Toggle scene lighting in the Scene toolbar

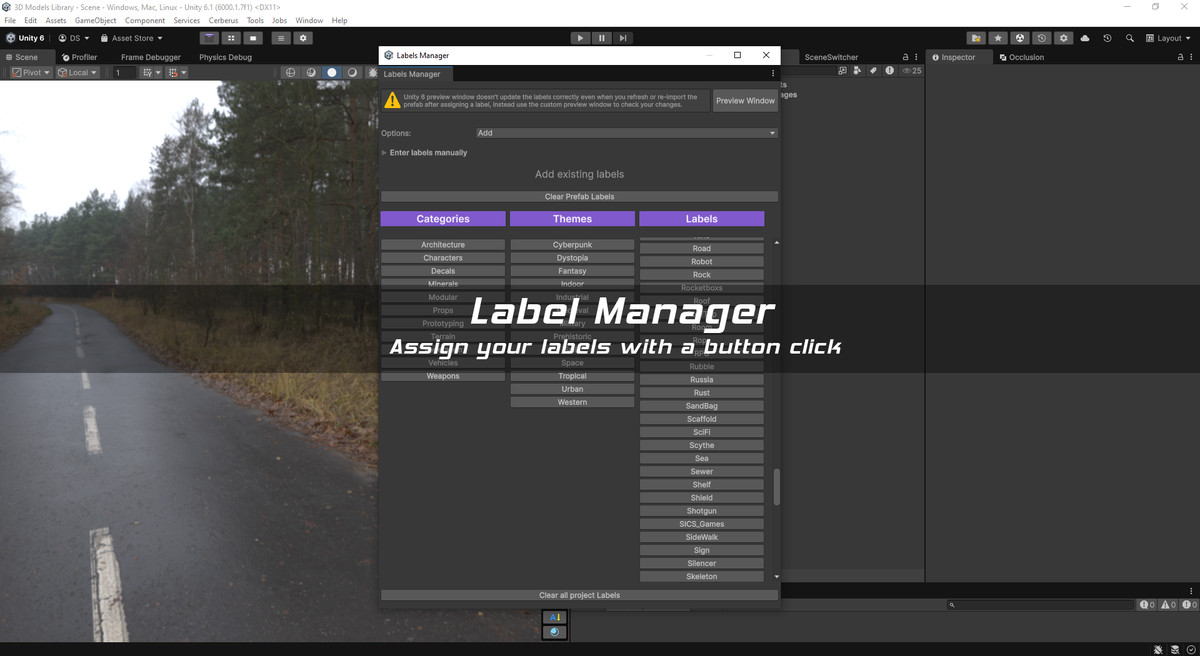click(331, 72)
